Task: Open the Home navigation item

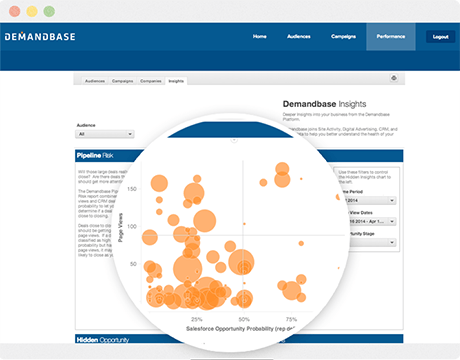Action: tap(260, 37)
